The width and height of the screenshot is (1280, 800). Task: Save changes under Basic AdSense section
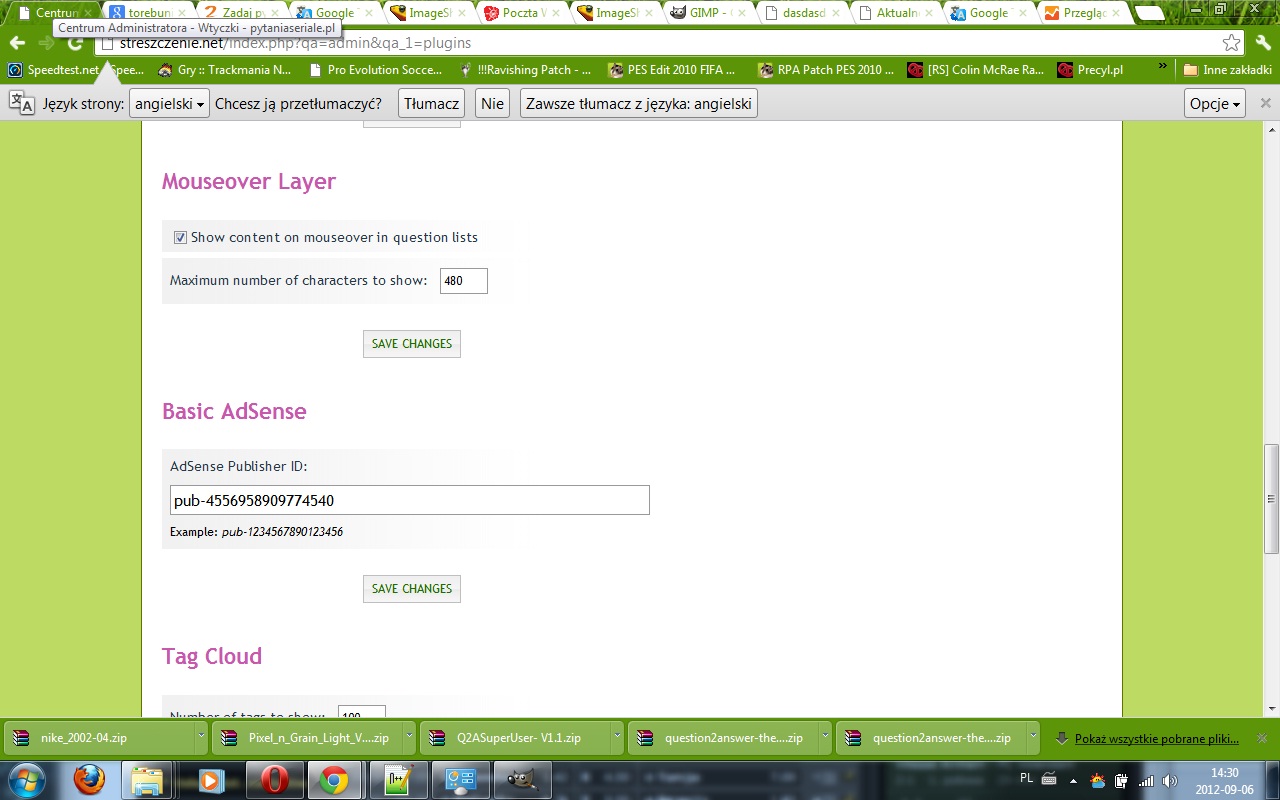pyautogui.click(x=411, y=589)
